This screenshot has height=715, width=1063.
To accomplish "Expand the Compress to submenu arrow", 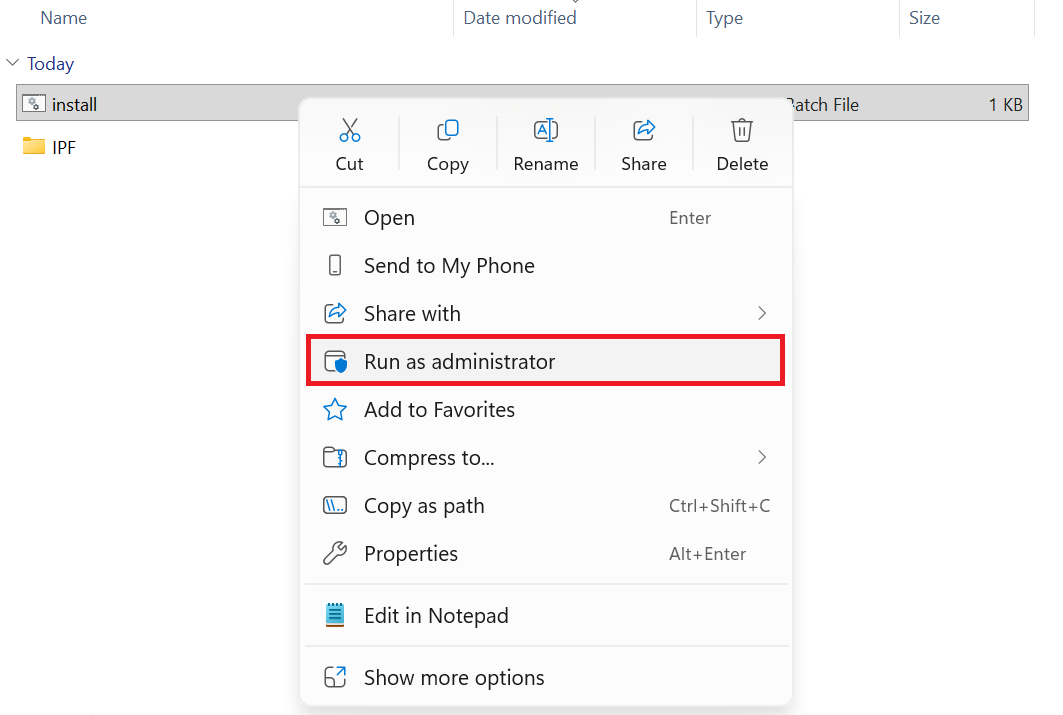I will click(x=762, y=457).
